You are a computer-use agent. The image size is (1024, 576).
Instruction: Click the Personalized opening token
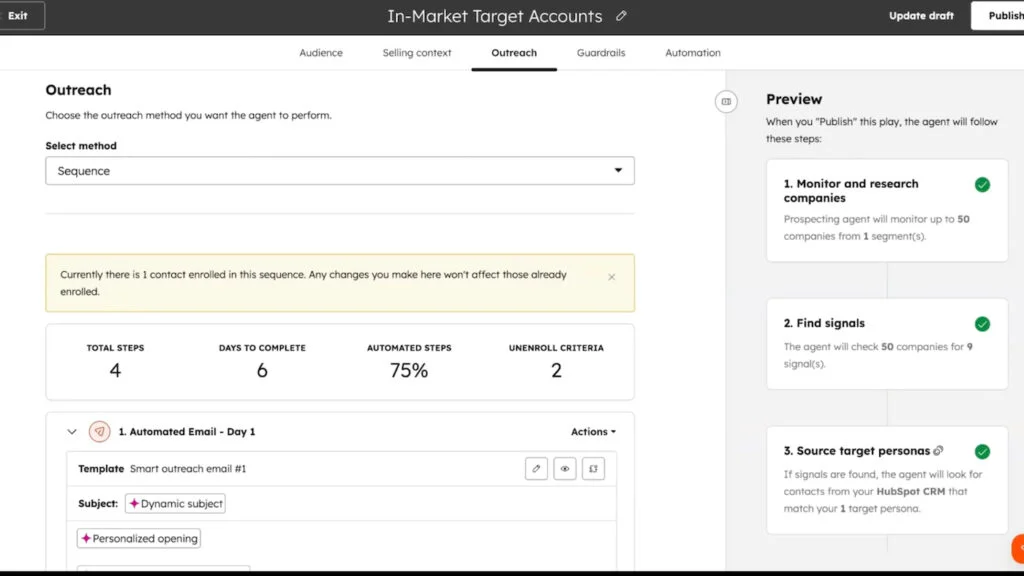pos(138,538)
